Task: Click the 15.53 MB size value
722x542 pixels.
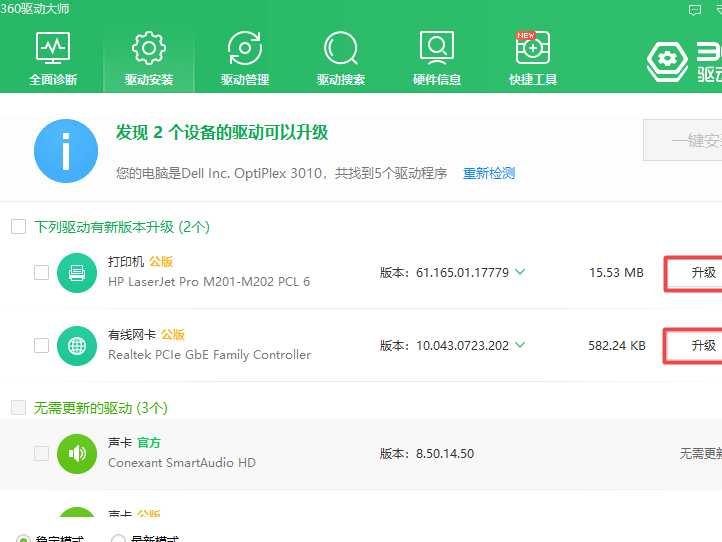Action: click(616, 273)
